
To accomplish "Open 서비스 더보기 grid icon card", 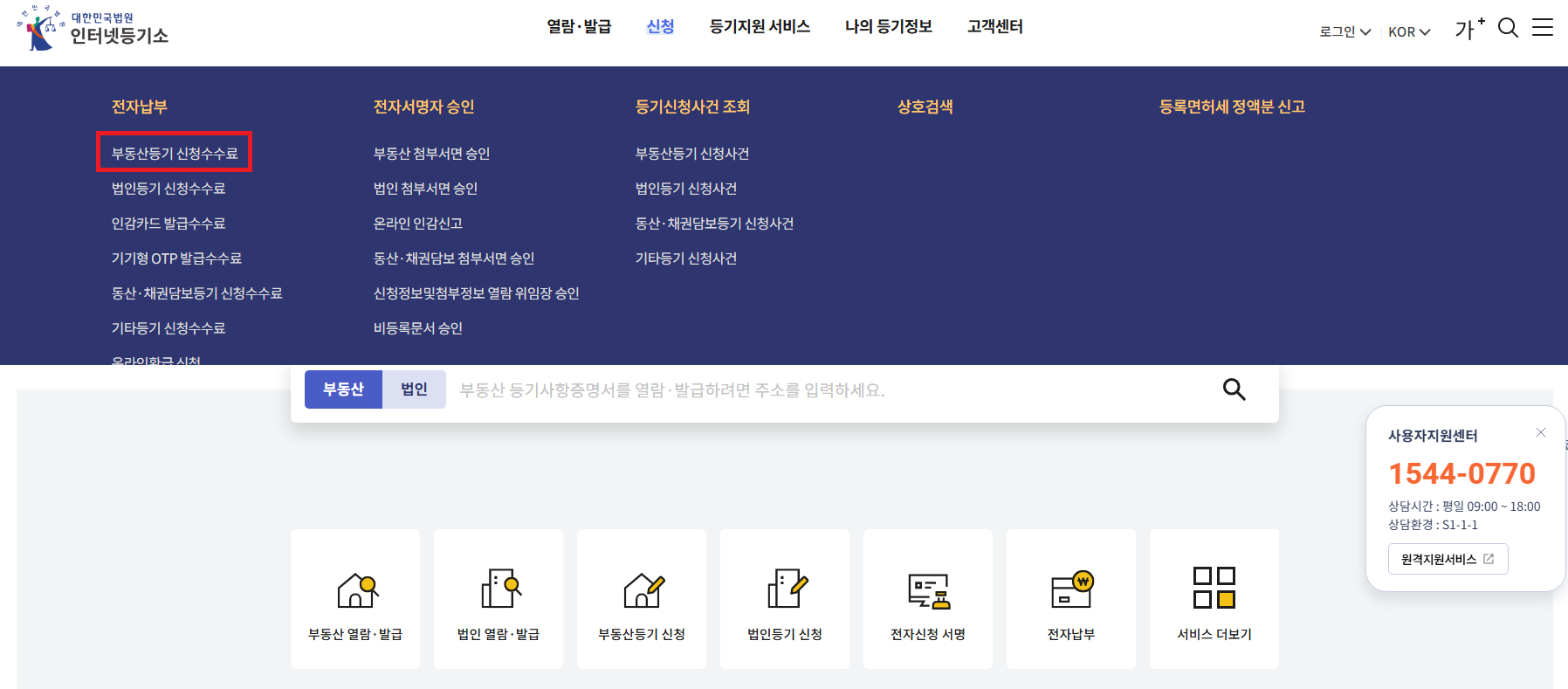I will click(1214, 599).
